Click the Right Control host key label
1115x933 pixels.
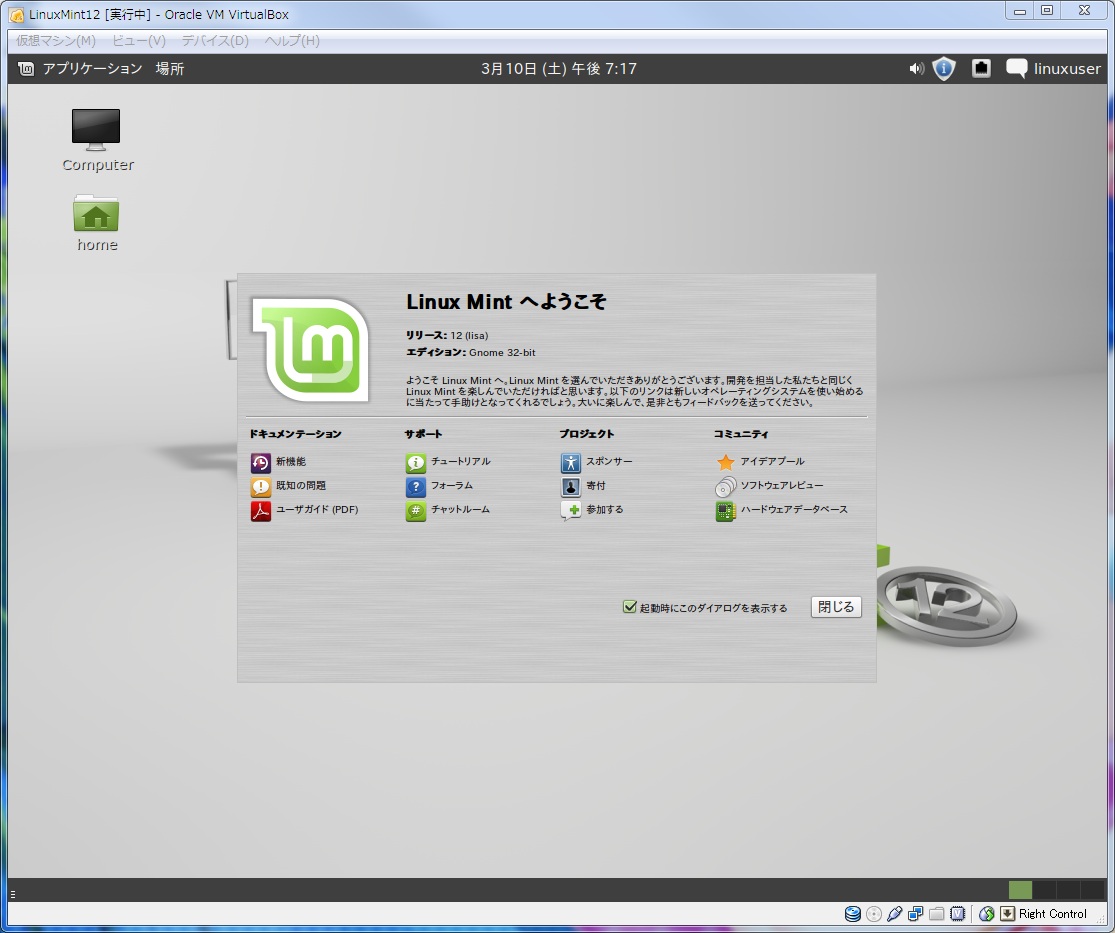(1052, 914)
